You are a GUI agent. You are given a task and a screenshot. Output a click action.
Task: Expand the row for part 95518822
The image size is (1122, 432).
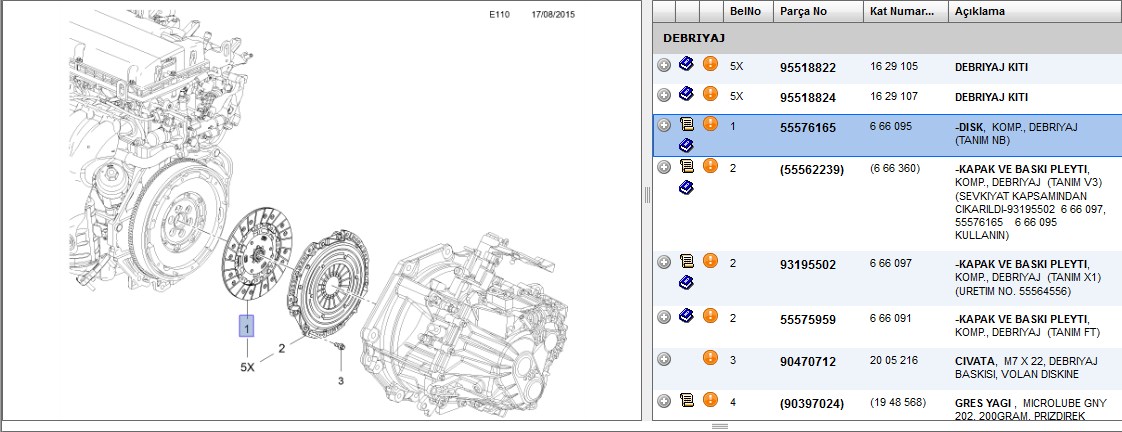tap(664, 65)
